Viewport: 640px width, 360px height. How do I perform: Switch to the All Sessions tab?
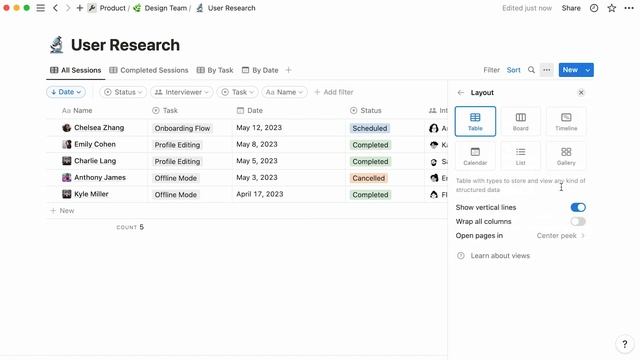(x=76, y=70)
